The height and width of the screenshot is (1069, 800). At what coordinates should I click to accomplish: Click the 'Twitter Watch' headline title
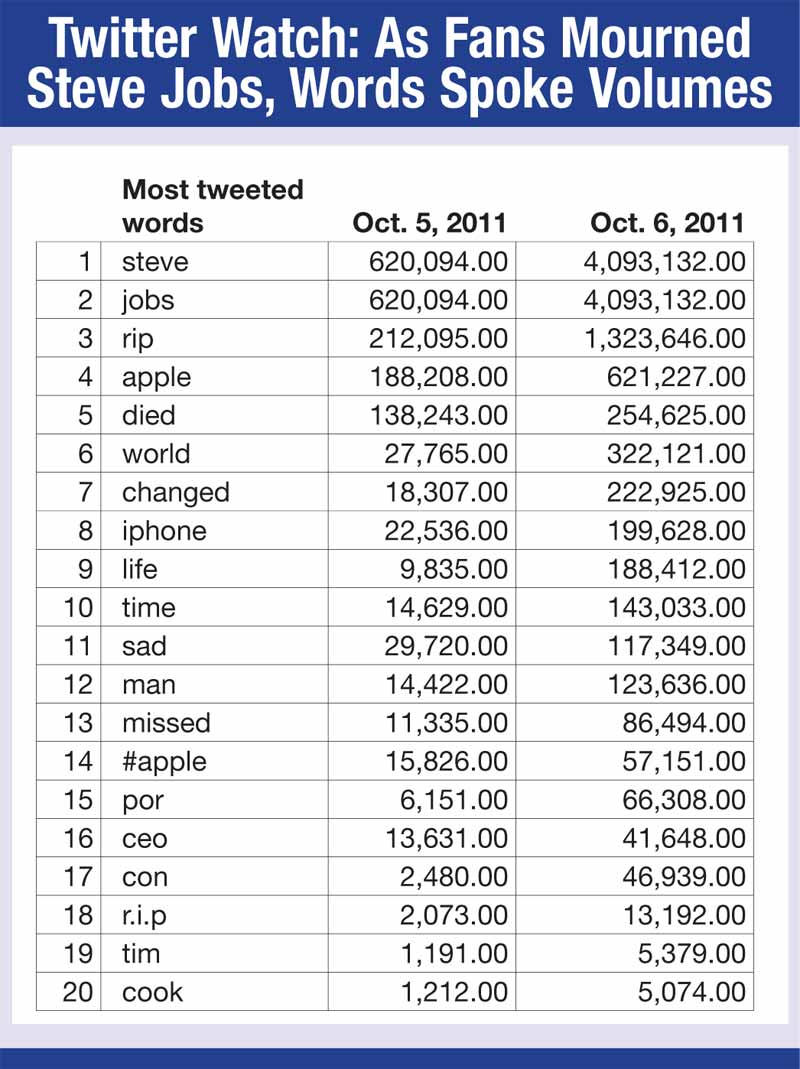click(400, 62)
